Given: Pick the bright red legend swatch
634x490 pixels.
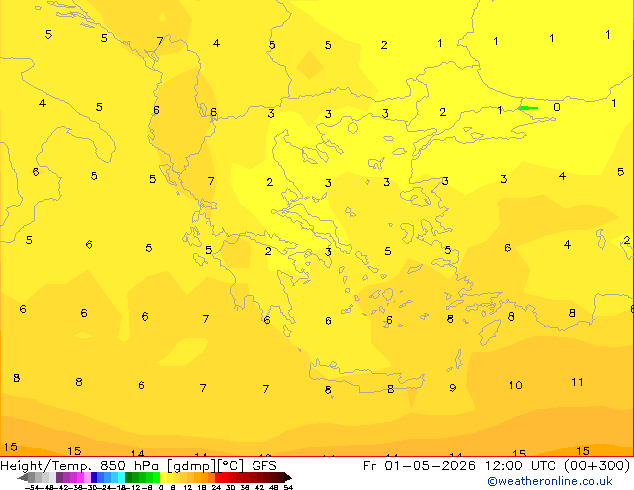Looking at the screenshot, I should 218,477.
